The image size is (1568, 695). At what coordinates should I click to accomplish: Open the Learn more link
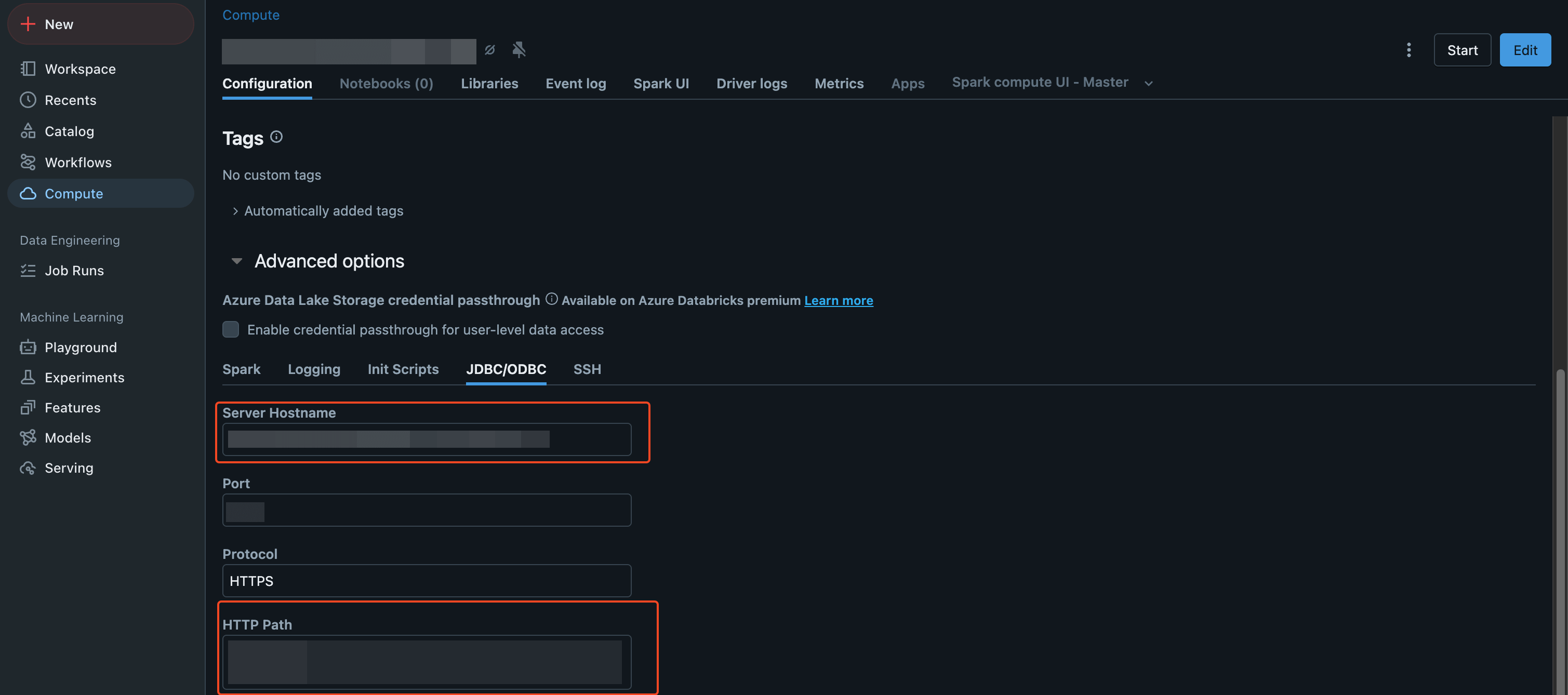(x=838, y=300)
